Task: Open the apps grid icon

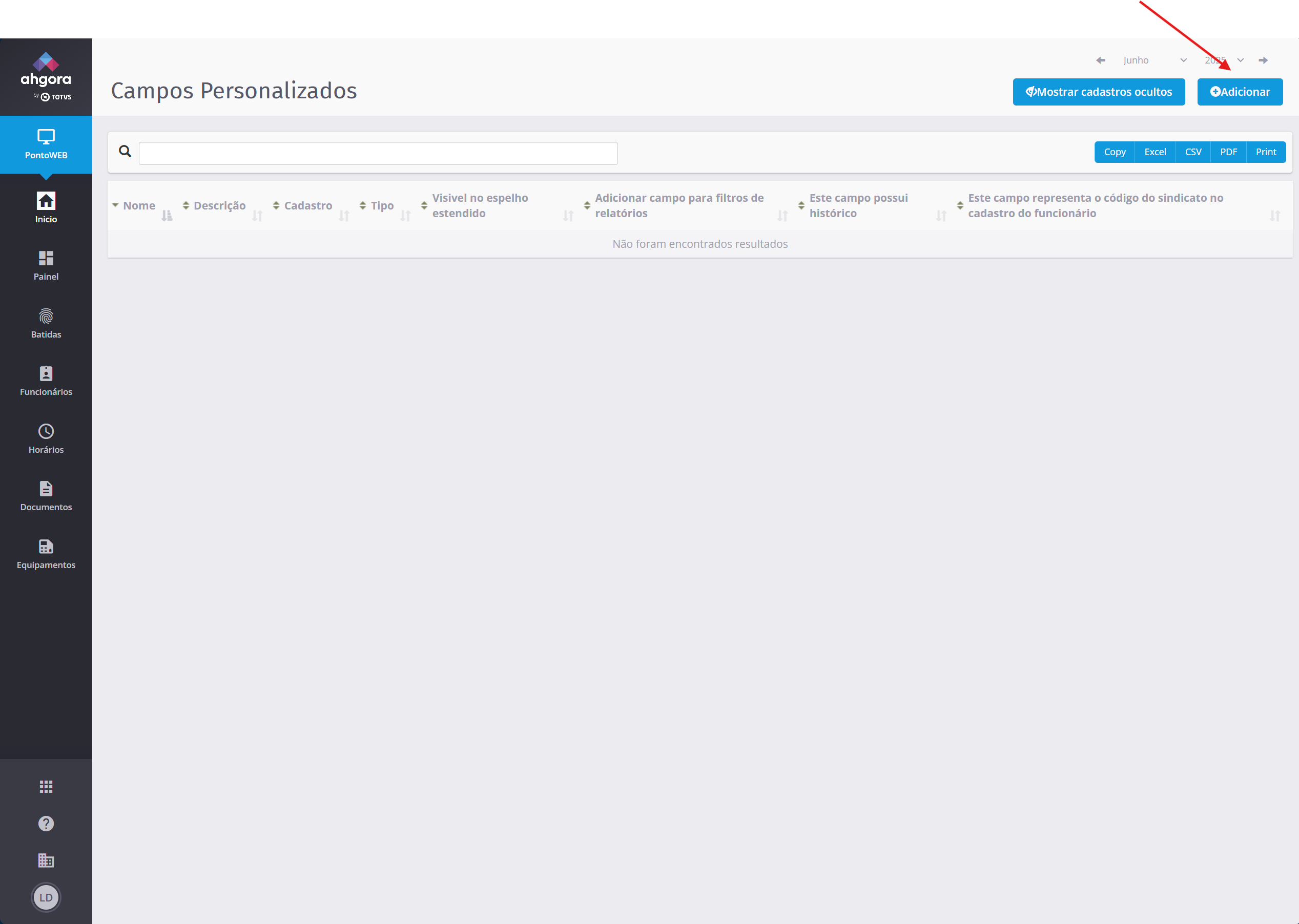Action: pyautogui.click(x=46, y=787)
